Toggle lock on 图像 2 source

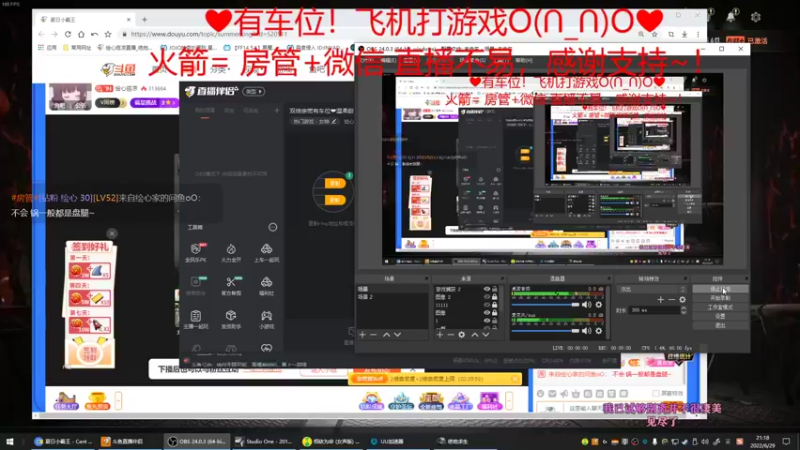494,297
